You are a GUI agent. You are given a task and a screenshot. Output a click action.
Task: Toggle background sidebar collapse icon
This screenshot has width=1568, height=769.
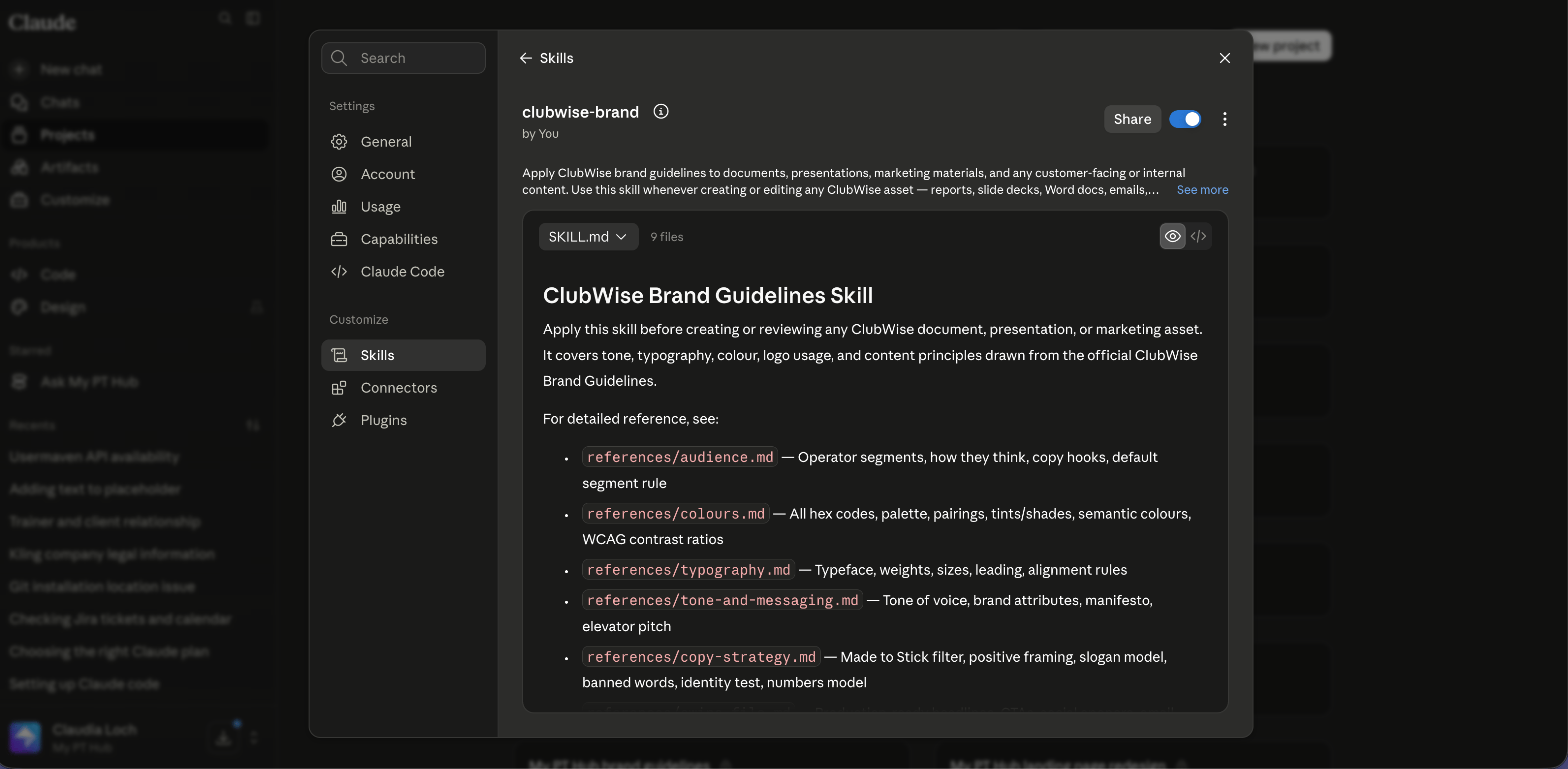point(253,18)
